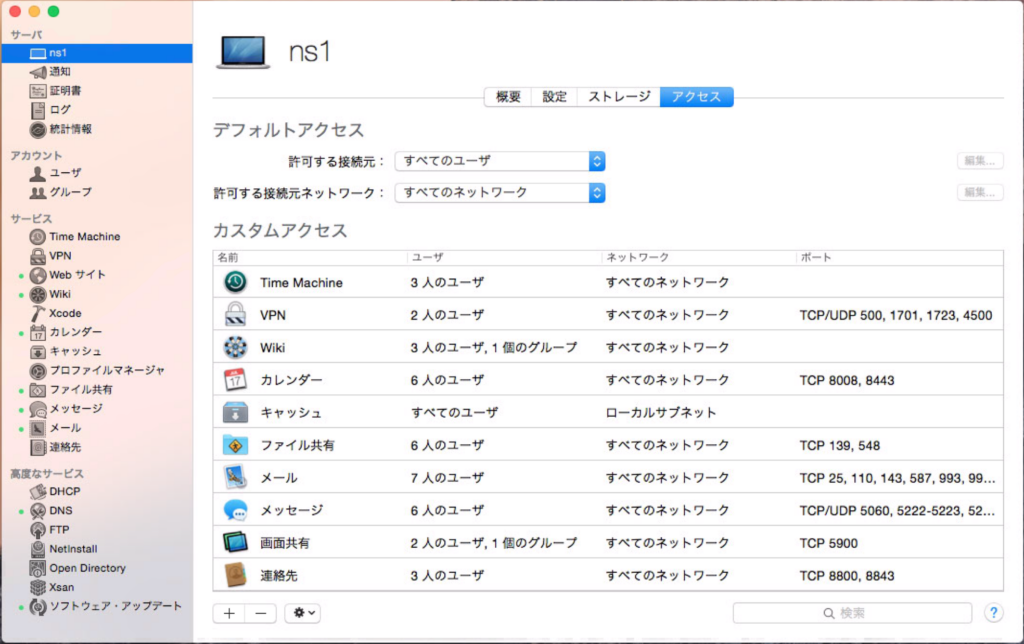Click the help question mark button
The image size is (1024, 644).
pyautogui.click(x=993, y=613)
